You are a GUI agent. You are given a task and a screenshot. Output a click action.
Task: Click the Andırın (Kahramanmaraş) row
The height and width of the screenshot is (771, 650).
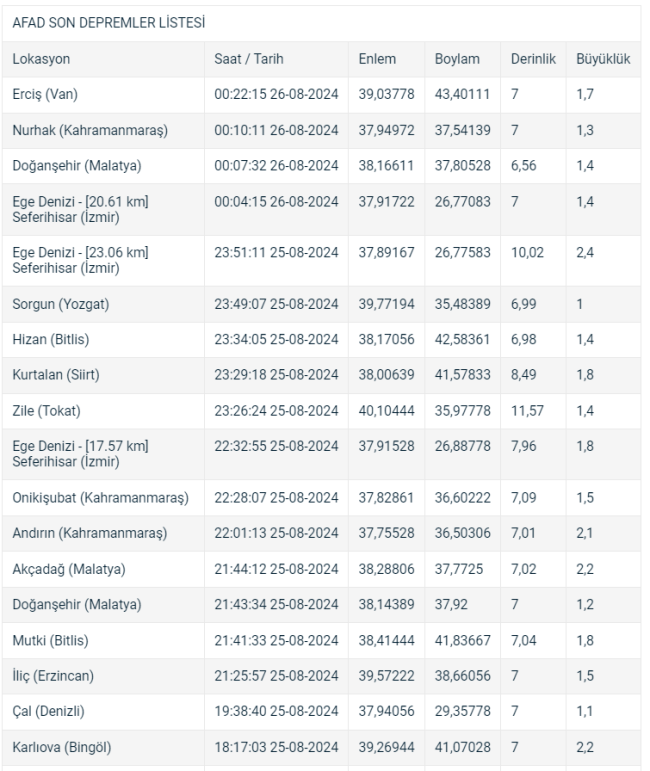click(x=322, y=534)
